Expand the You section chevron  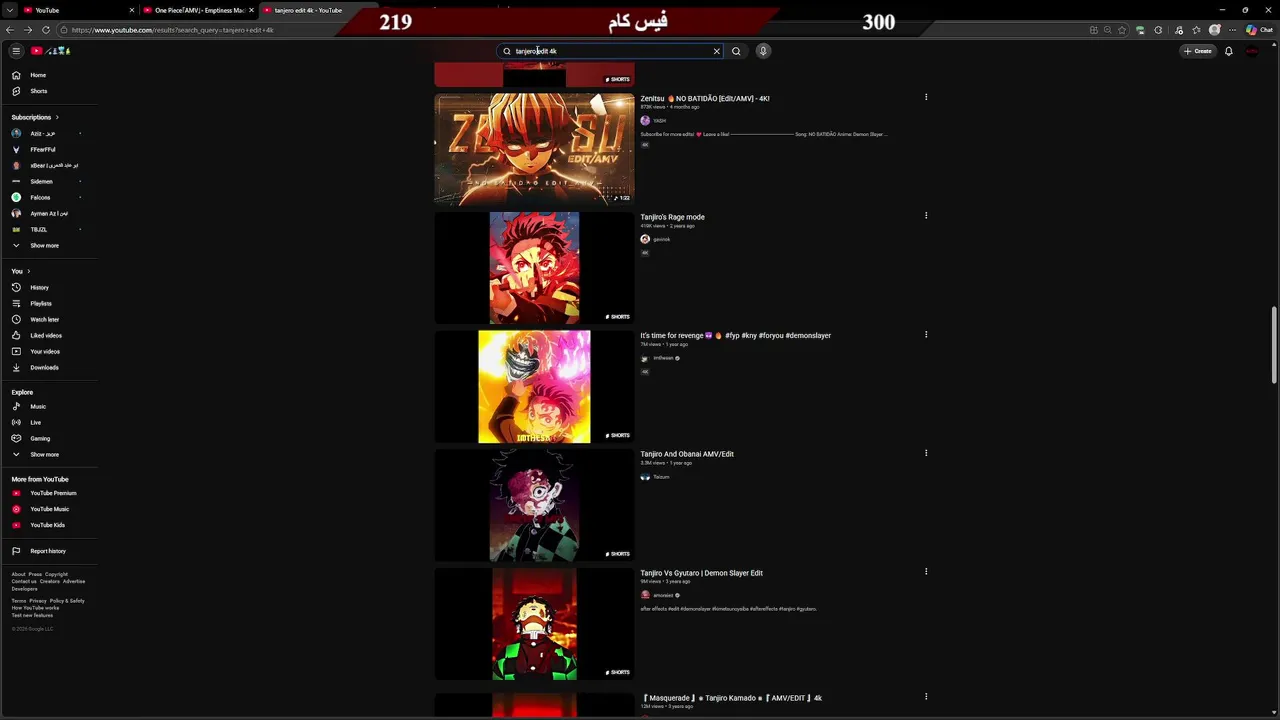[x=28, y=271]
